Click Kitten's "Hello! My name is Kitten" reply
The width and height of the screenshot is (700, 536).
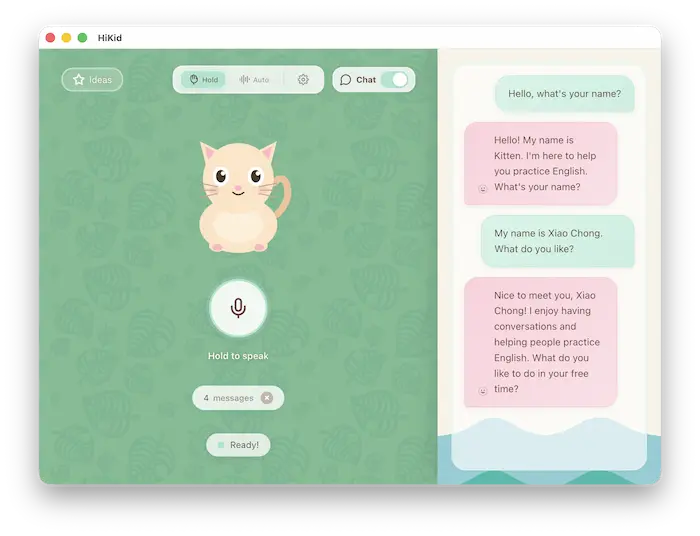pyautogui.click(x=541, y=164)
